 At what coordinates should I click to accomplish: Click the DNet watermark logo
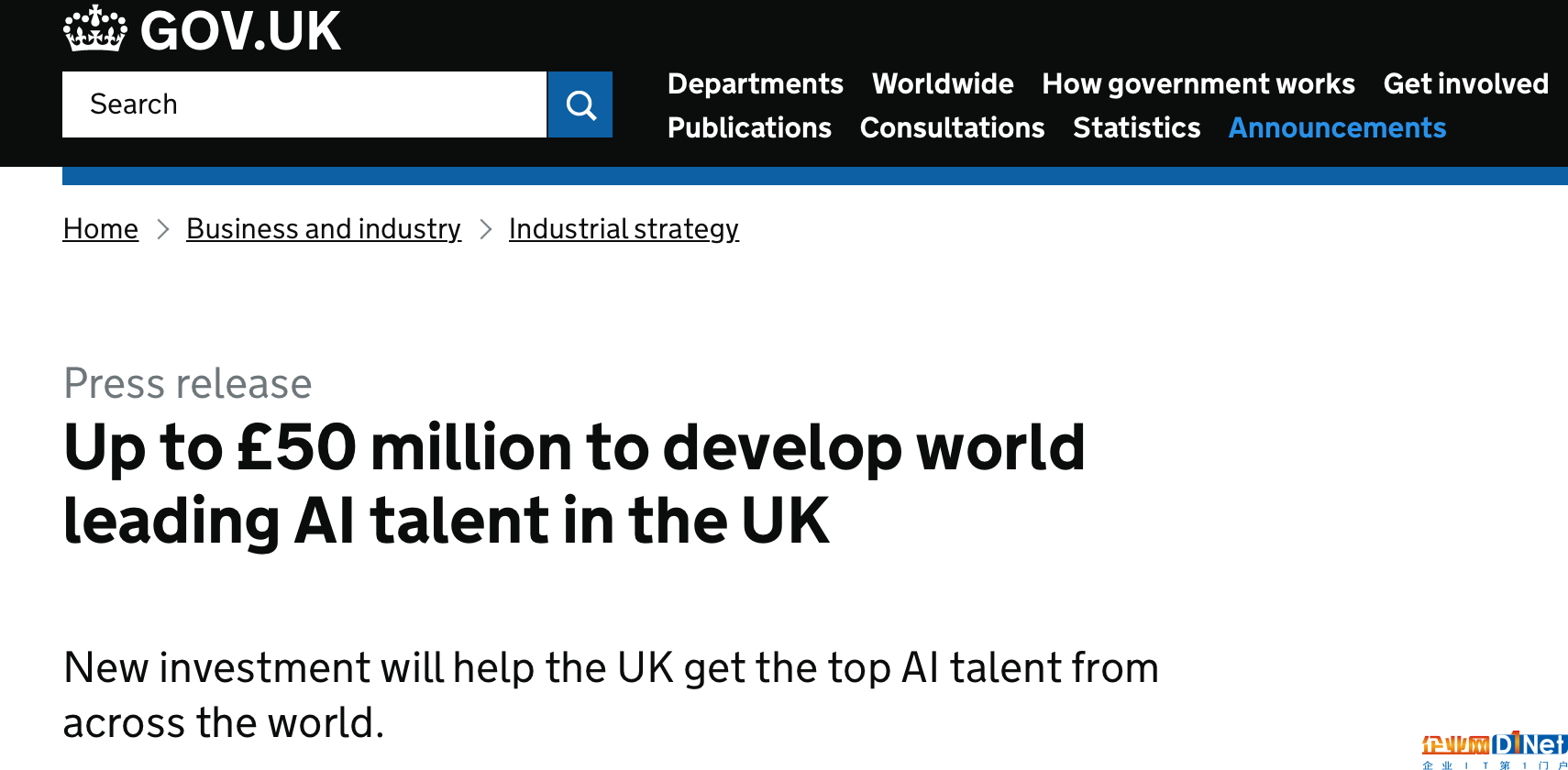[x=1495, y=750]
